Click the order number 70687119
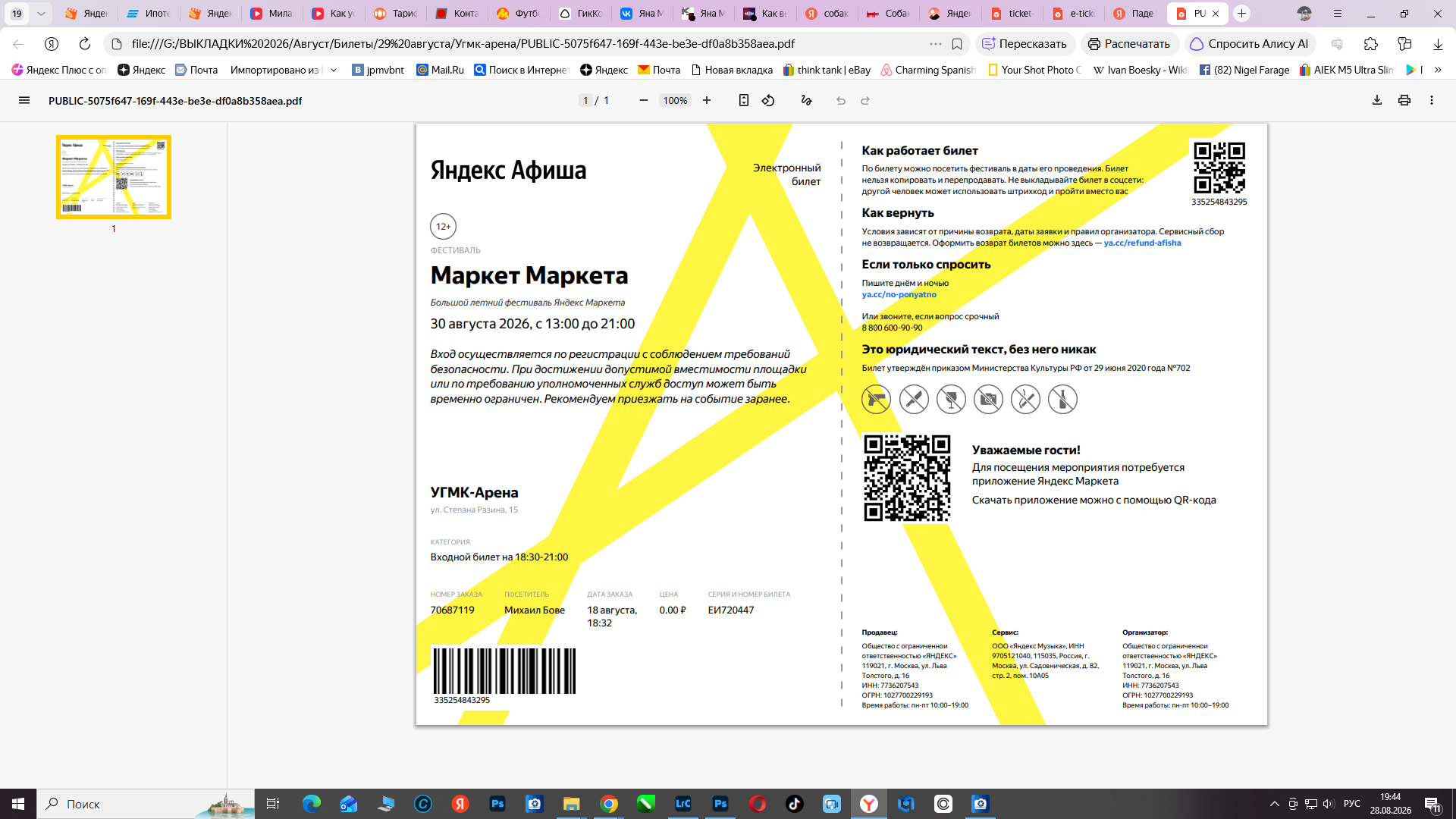Screen dimensions: 1456x819 click(452, 610)
